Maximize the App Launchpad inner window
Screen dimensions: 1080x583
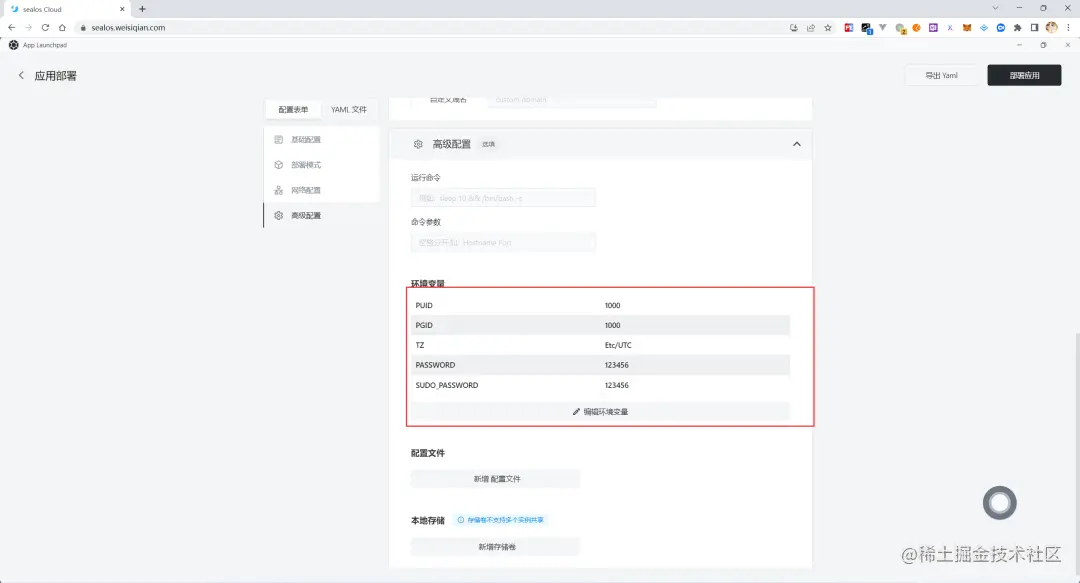click(1043, 45)
